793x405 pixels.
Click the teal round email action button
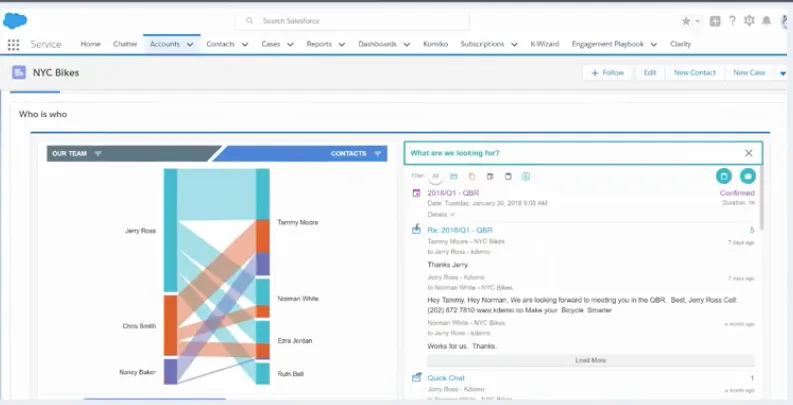tap(748, 176)
